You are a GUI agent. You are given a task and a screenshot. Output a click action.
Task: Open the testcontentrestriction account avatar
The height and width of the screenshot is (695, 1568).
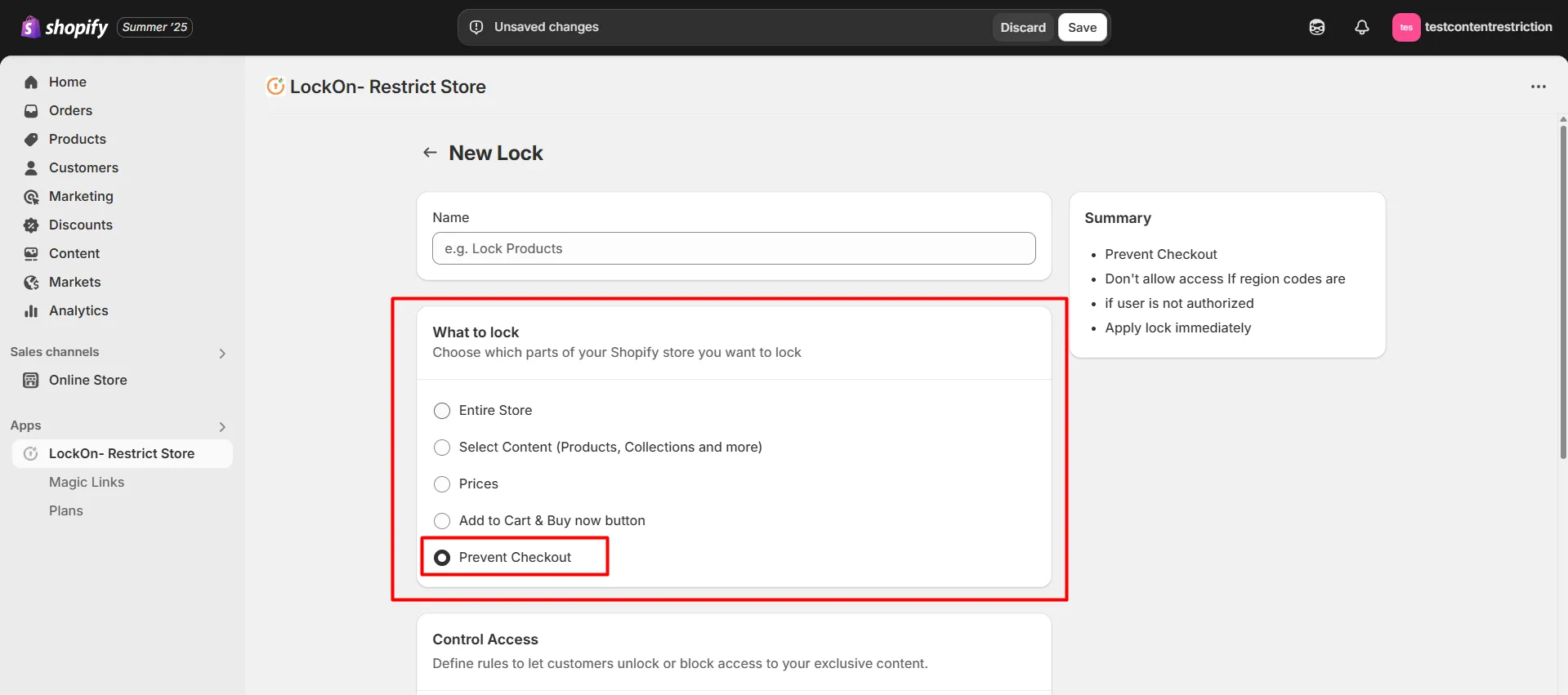[1406, 27]
